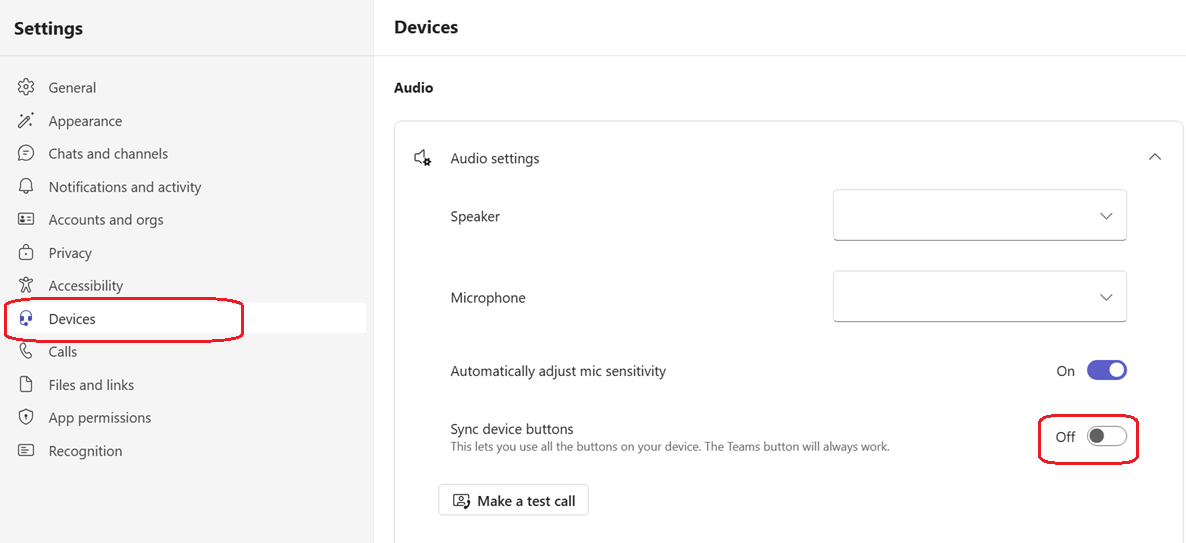
Task: Click the Sync device buttons label
Action: (512, 429)
